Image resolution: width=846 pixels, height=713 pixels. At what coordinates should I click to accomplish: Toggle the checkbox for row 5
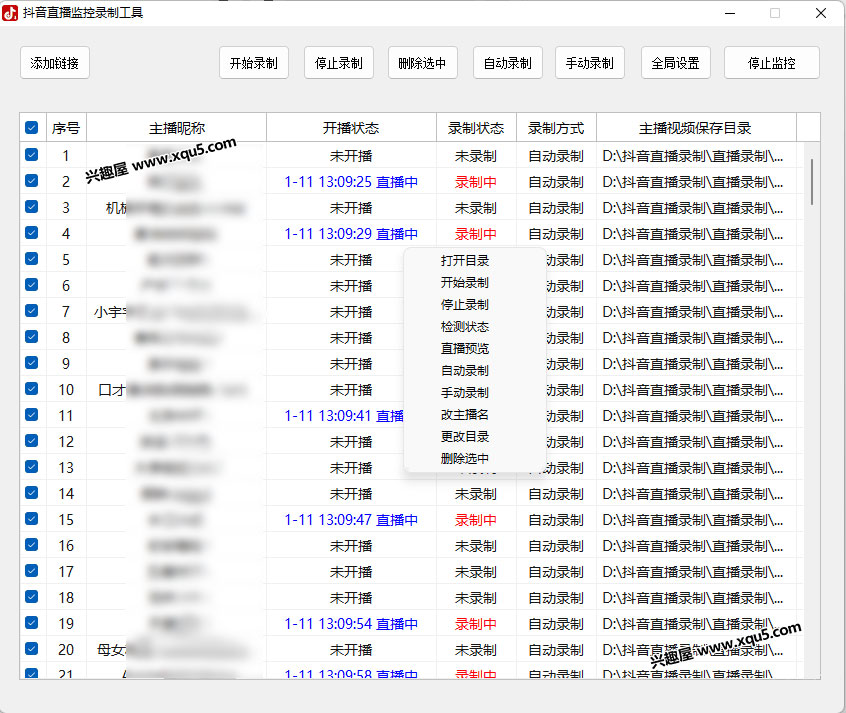(32, 259)
